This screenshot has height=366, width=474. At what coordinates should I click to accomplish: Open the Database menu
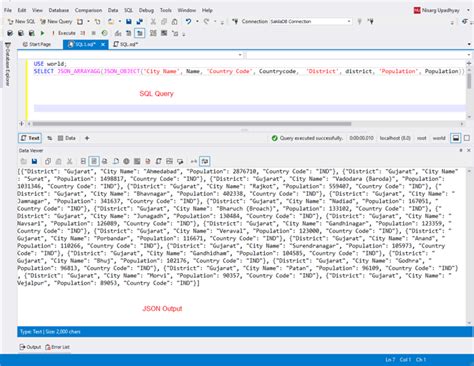coord(59,10)
